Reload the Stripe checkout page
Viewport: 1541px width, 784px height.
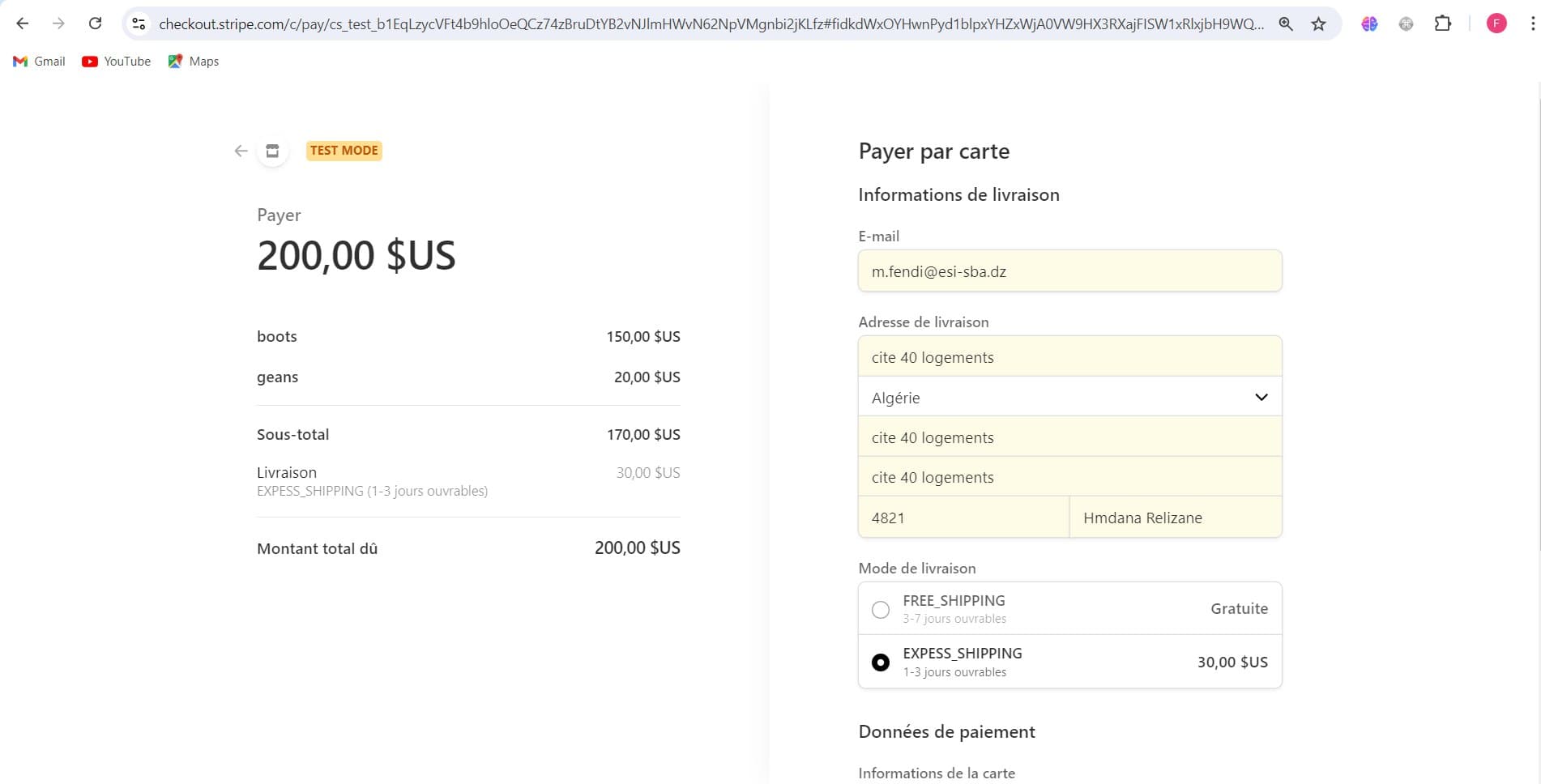[95, 23]
